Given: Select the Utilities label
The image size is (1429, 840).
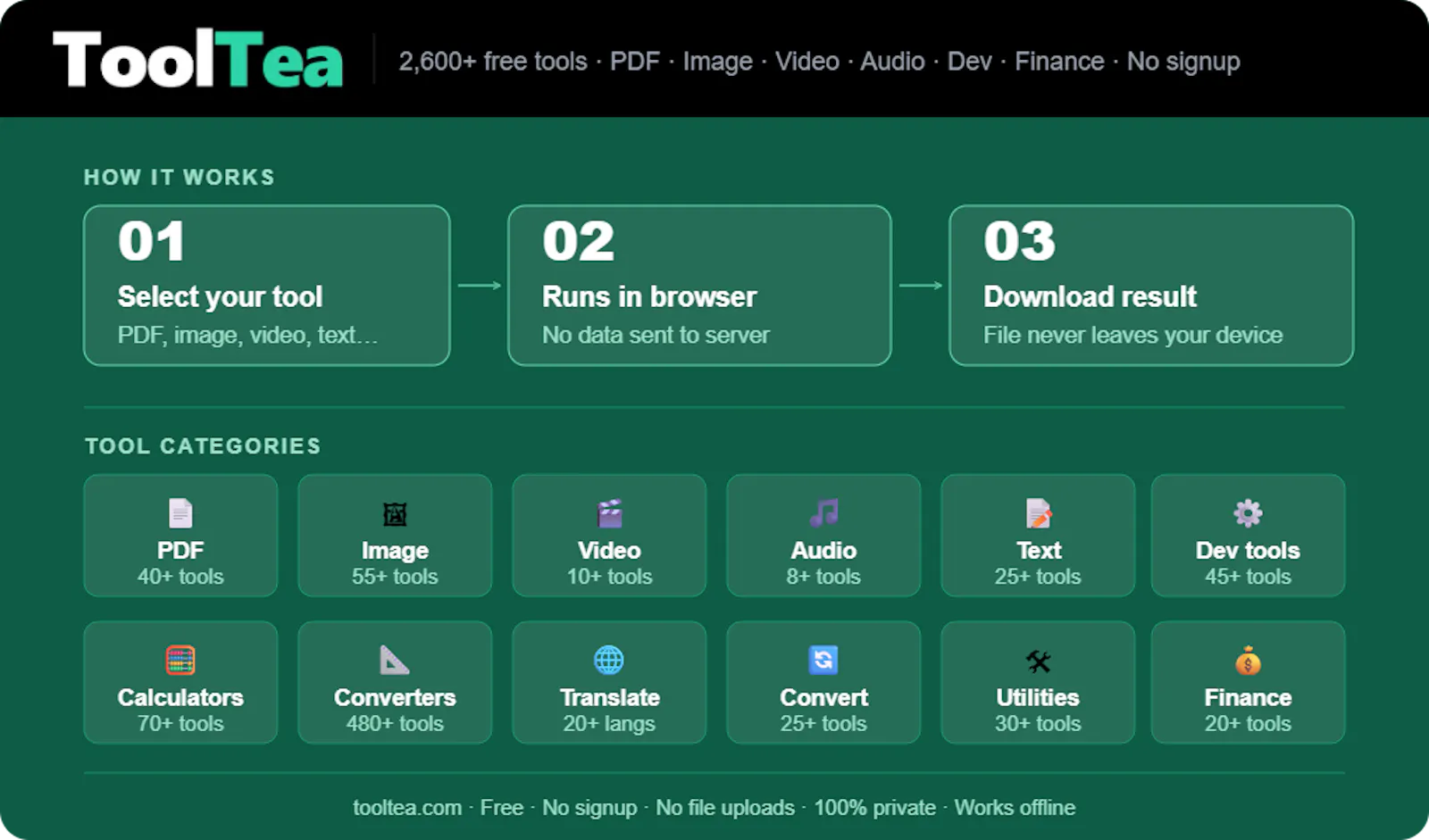Looking at the screenshot, I should [1038, 697].
